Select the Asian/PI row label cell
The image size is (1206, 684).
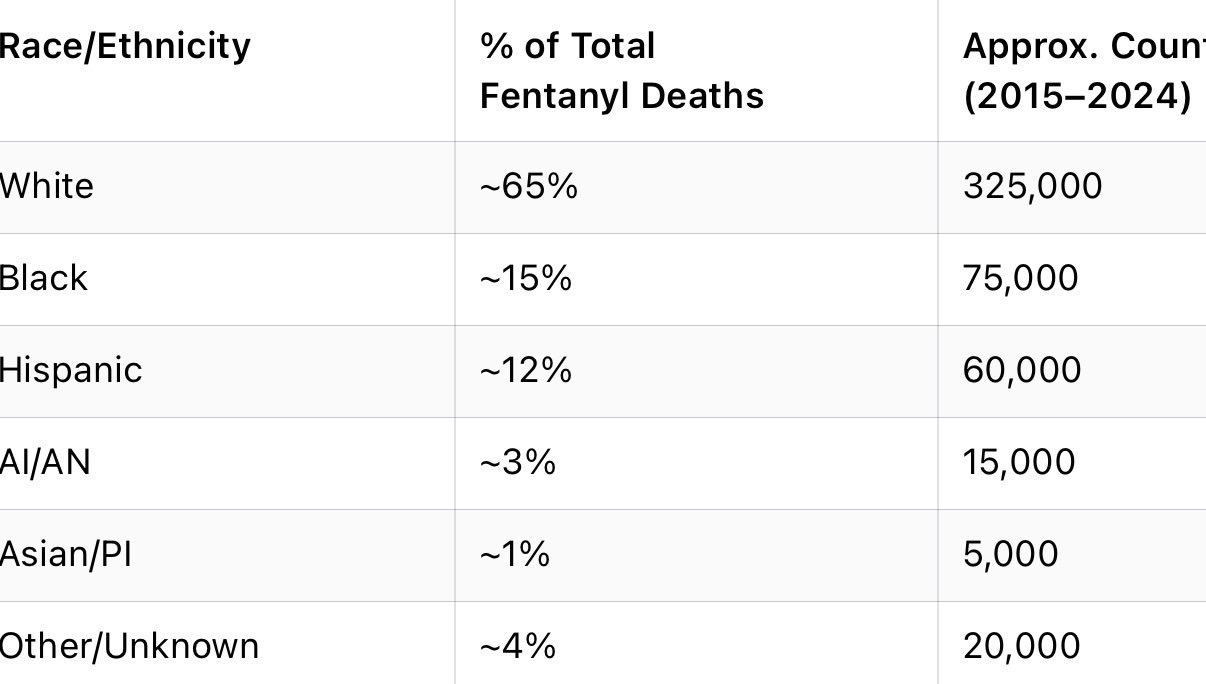click(x=65, y=554)
